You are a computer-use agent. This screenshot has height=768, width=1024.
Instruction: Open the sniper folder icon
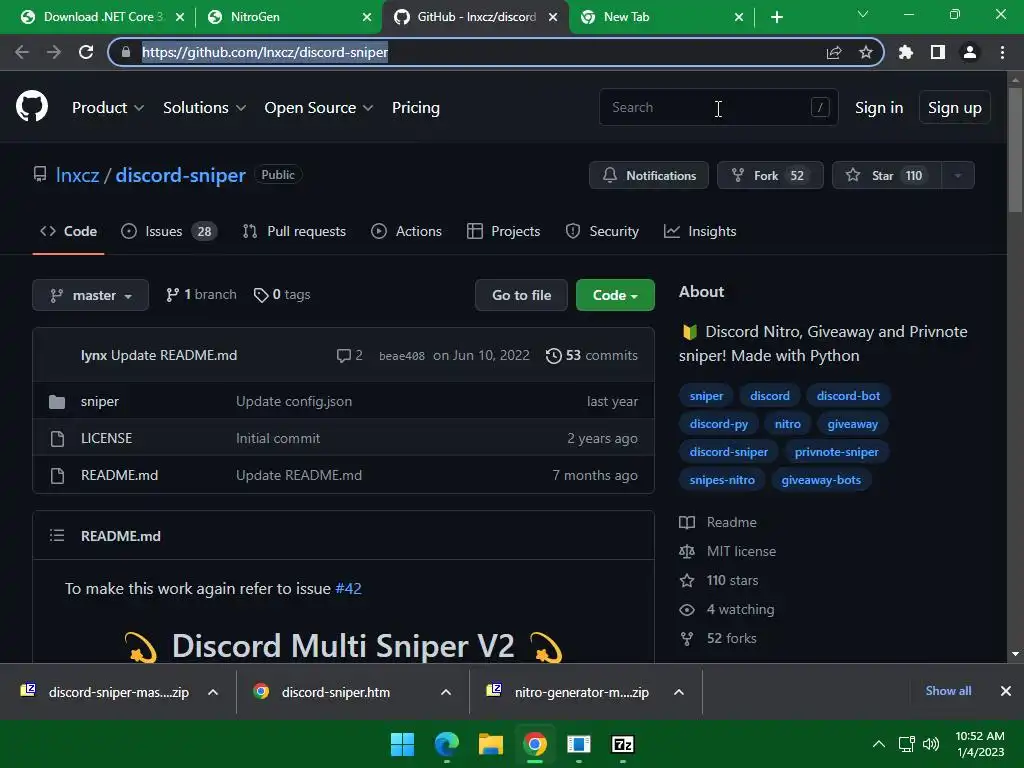(x=57, y=402)
